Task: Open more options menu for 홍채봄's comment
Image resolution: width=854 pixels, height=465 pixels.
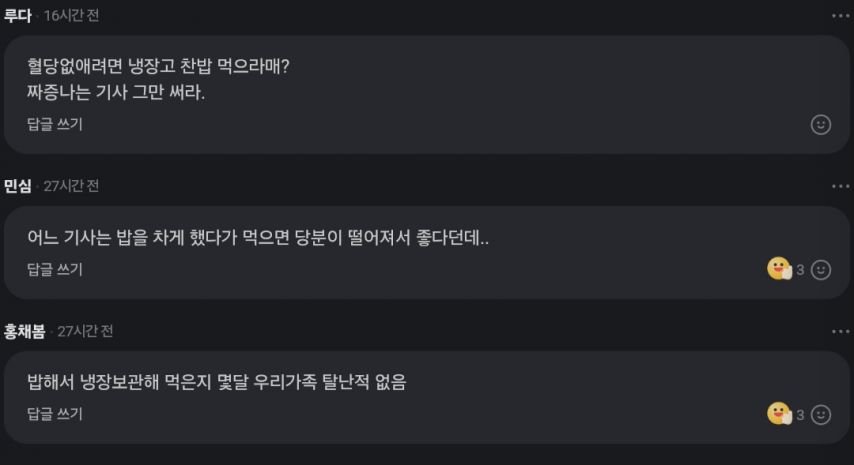Action: [x=840, y=331]
